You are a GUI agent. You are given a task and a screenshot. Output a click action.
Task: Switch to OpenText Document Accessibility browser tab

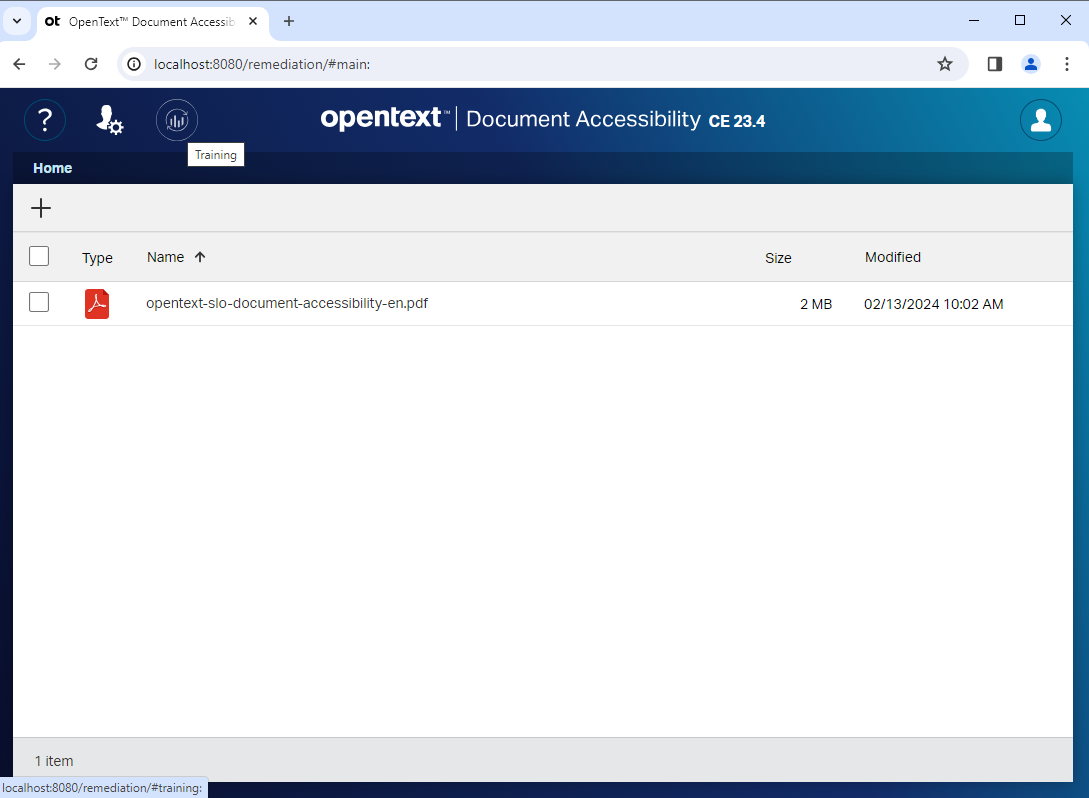point(150,21)
